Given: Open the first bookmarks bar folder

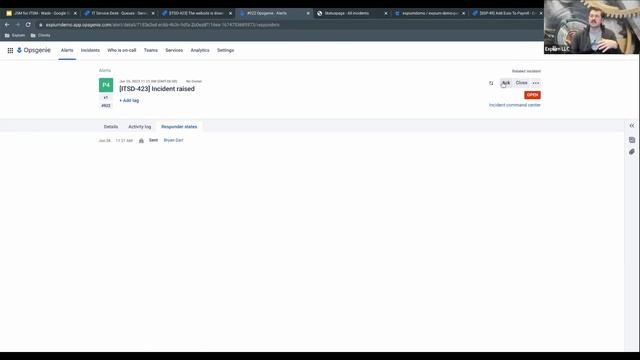Looking at the screenshot, I should click(15, 36).
